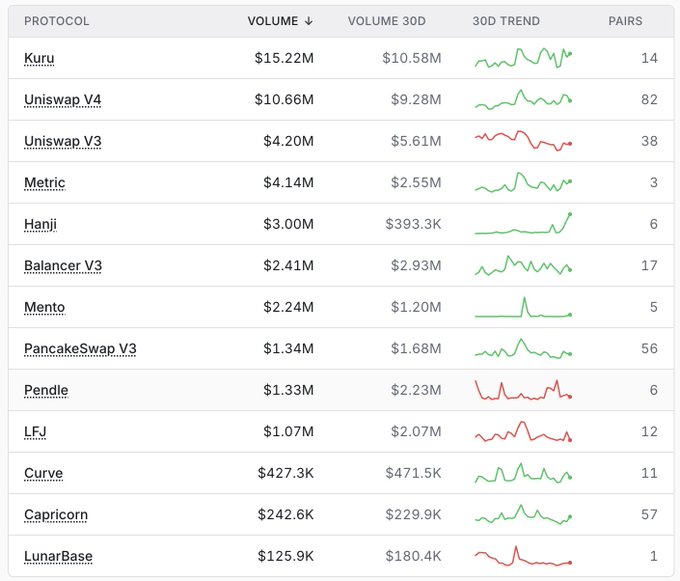The height and width of the screenshot is (581, 680).
Task: Click the pairs count 56
Action: click(x=649, y=348)
